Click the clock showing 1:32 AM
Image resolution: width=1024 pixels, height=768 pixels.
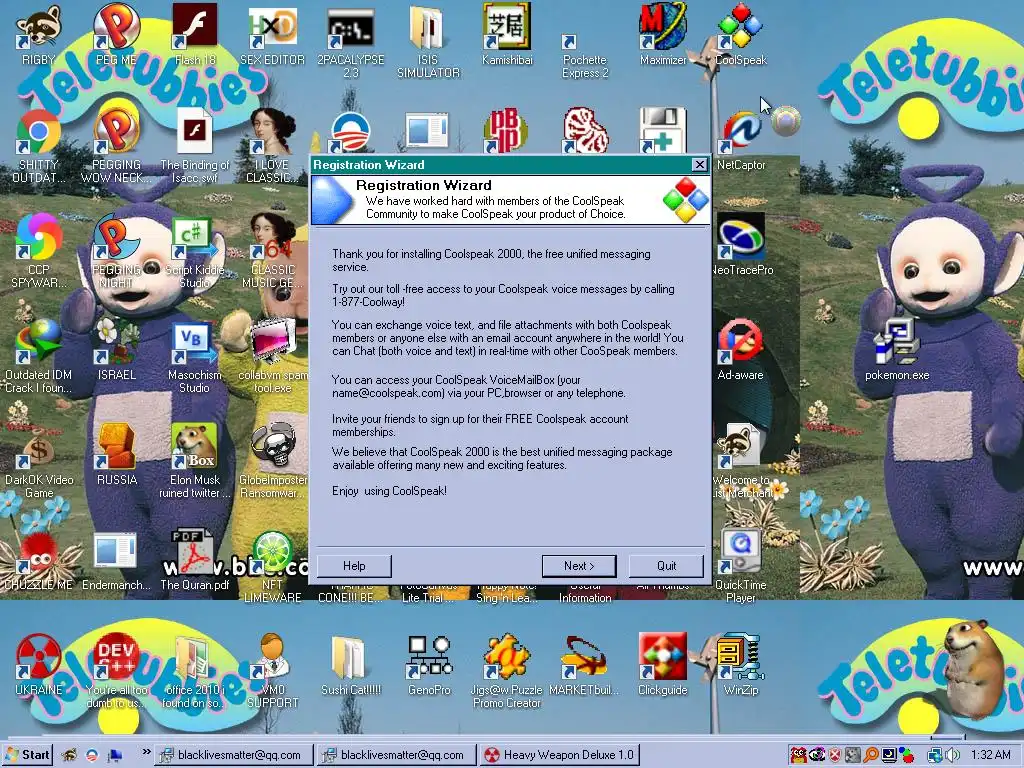pos(990,755)
